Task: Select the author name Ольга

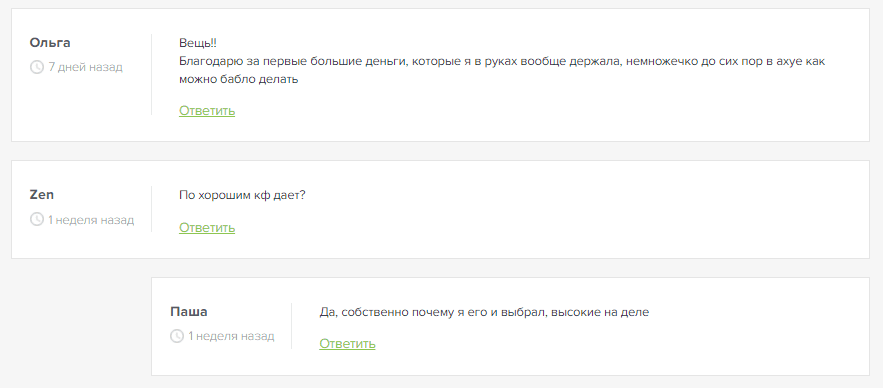Action: 50,43
